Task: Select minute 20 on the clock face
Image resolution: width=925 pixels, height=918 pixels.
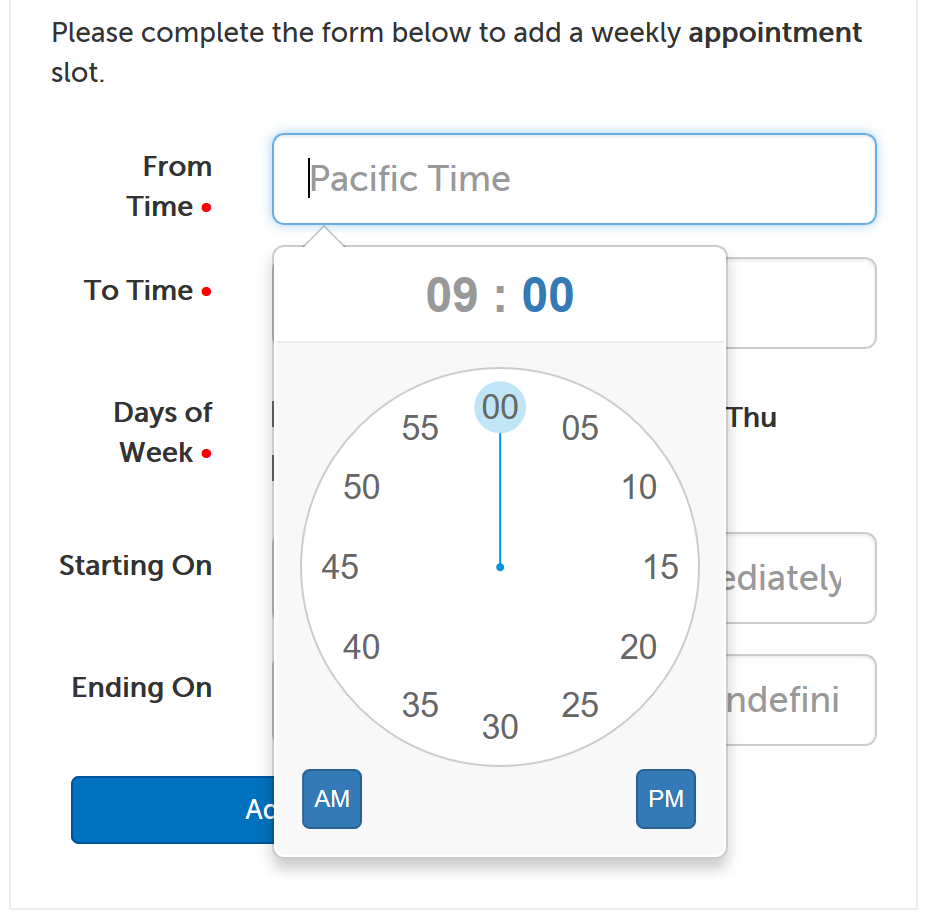Action: 640,647
